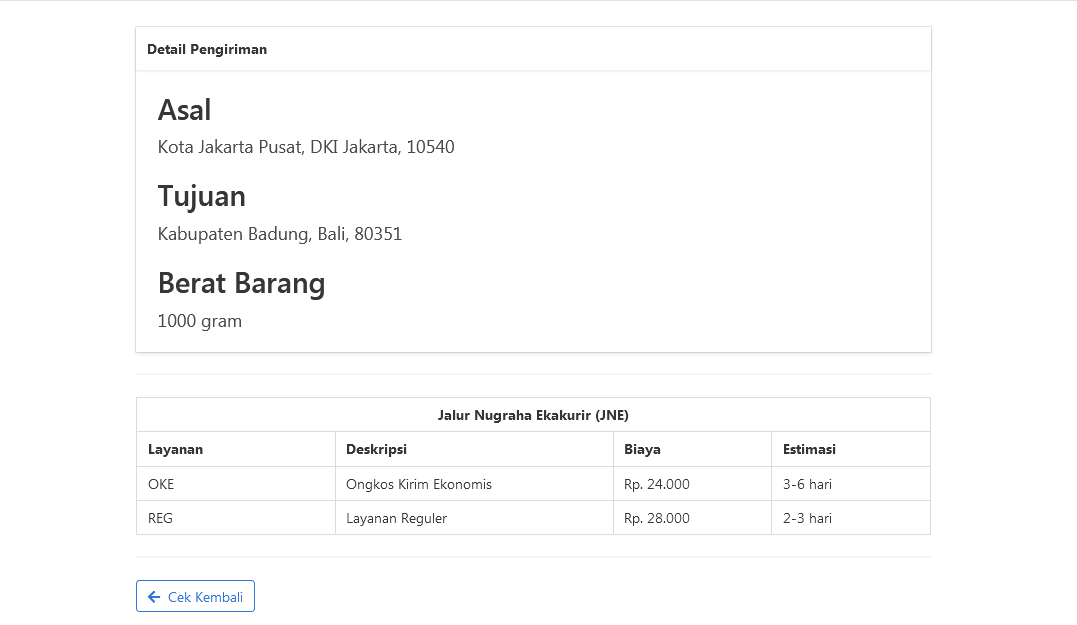1077x625 pixels.
Task: Click the Jalur Nugraha Ekakurir table title
Action: click(x=533, y=414)
